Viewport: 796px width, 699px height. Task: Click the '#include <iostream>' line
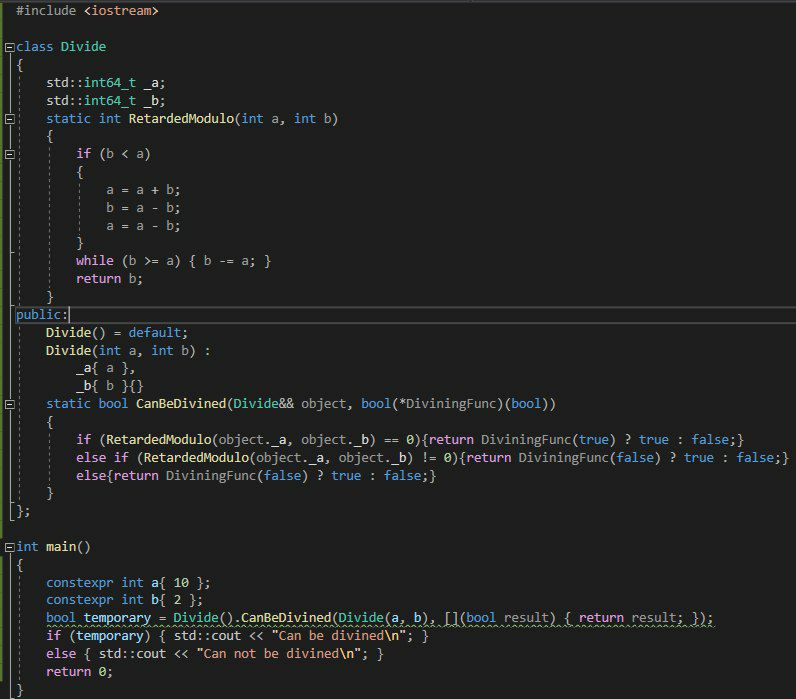[x=87, y=11]
